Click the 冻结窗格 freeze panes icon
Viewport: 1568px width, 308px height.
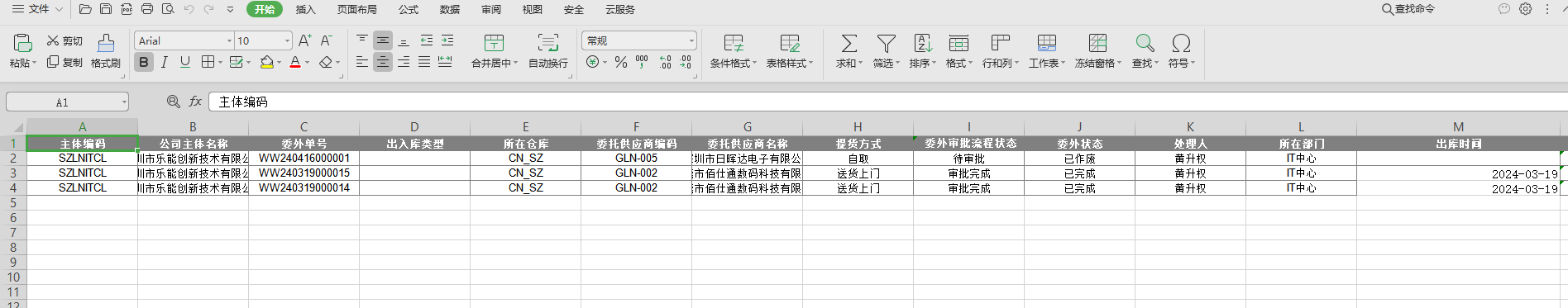tap(1098, 43)
